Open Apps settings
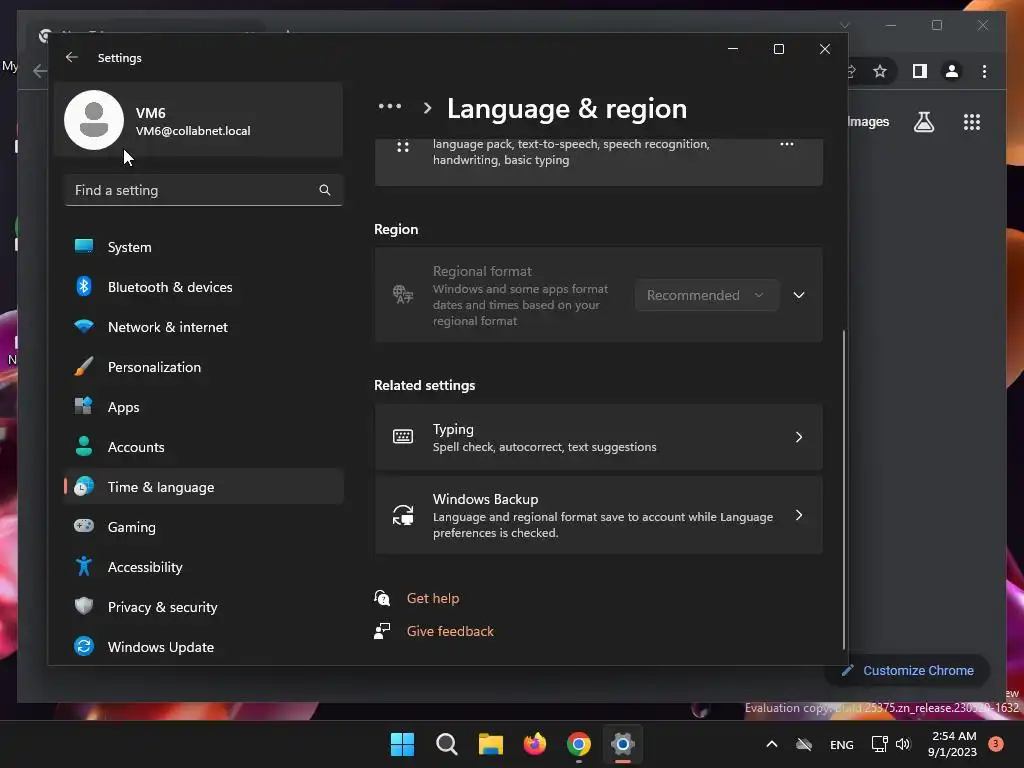The width and height of the screenshot is (1024, 768). pos(203,407)
